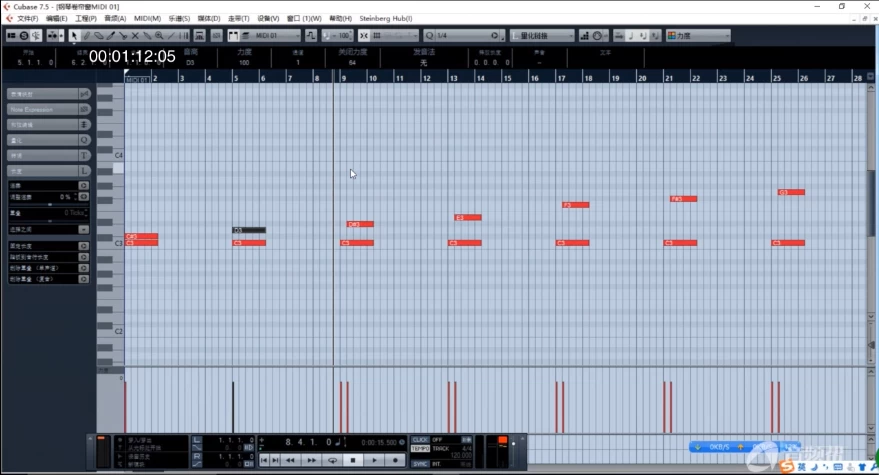Toggle the metronome CLICK button
The width and height of the screenshot is (879, 475).
point(420,440)
